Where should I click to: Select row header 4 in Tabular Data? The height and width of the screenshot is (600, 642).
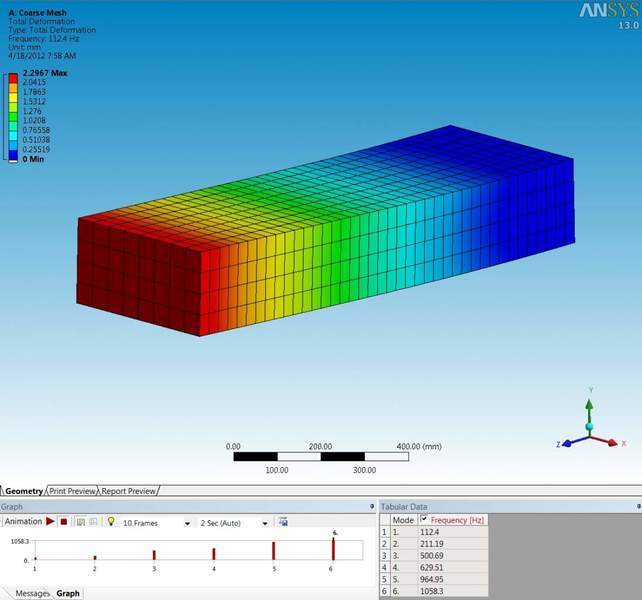384,568
